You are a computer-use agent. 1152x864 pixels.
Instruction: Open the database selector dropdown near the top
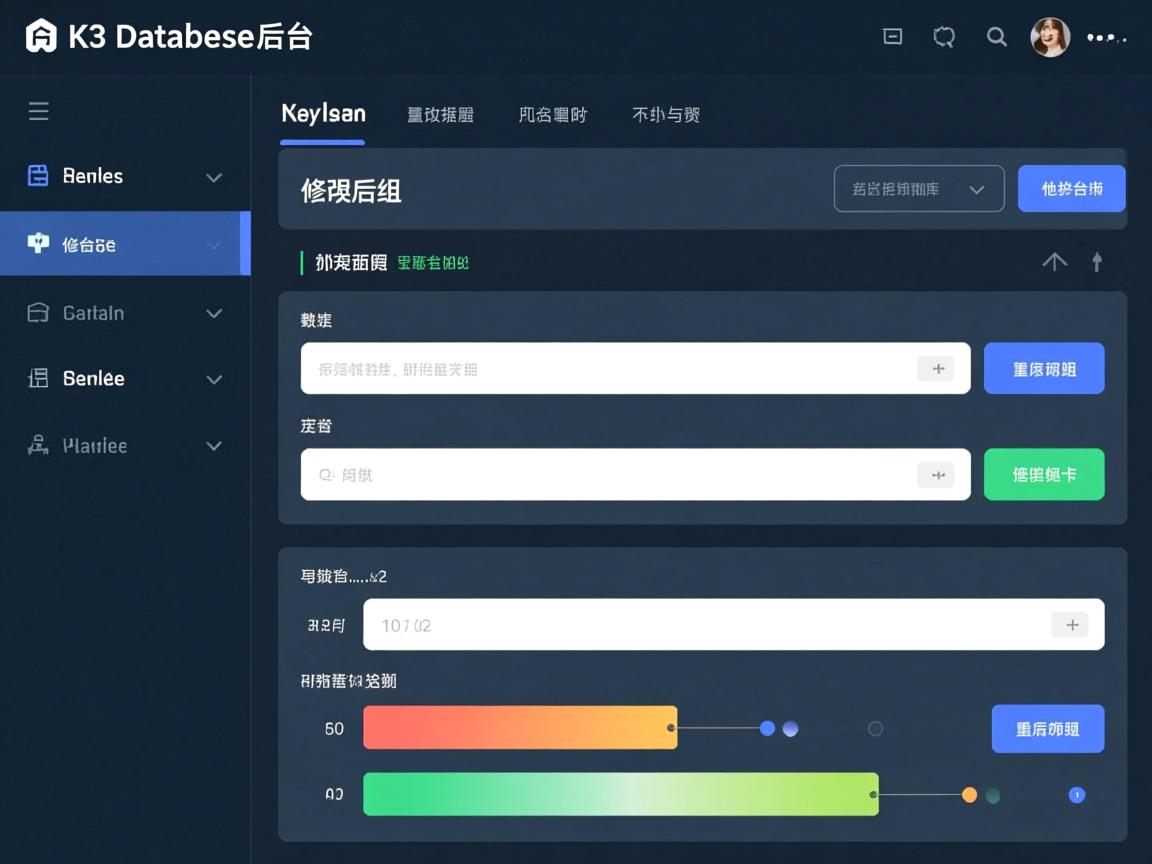(x=918, y=188)
